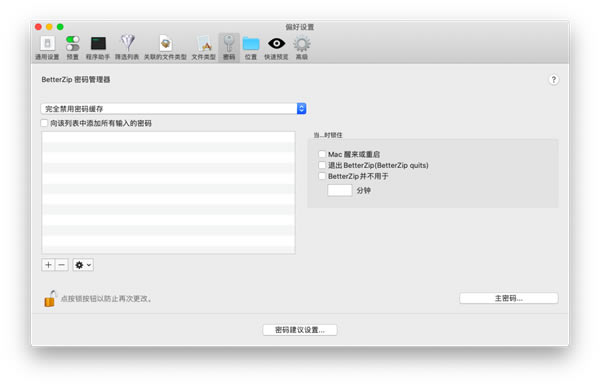This screenshot has height=387, width=600.
Task: Close the preferences window with red button
Action: pyautogui.click(x=38, y=27)
